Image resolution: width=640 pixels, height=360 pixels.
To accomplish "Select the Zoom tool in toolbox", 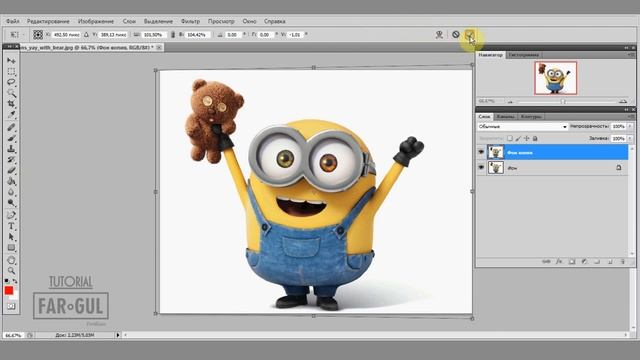I will [x=11, y=271].
